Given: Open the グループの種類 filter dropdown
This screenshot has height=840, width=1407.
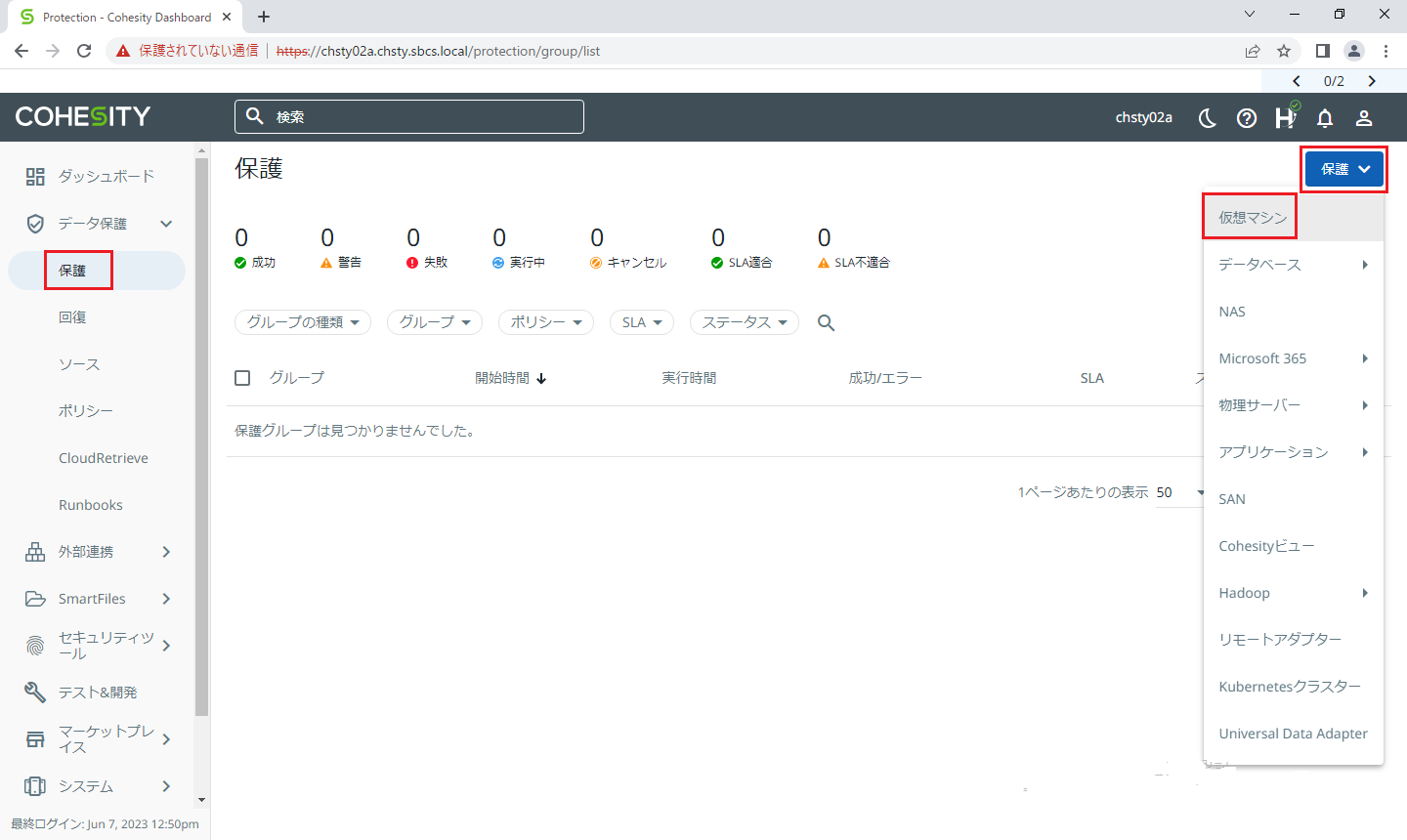Looking at the screenshot, I should [303, 322].
